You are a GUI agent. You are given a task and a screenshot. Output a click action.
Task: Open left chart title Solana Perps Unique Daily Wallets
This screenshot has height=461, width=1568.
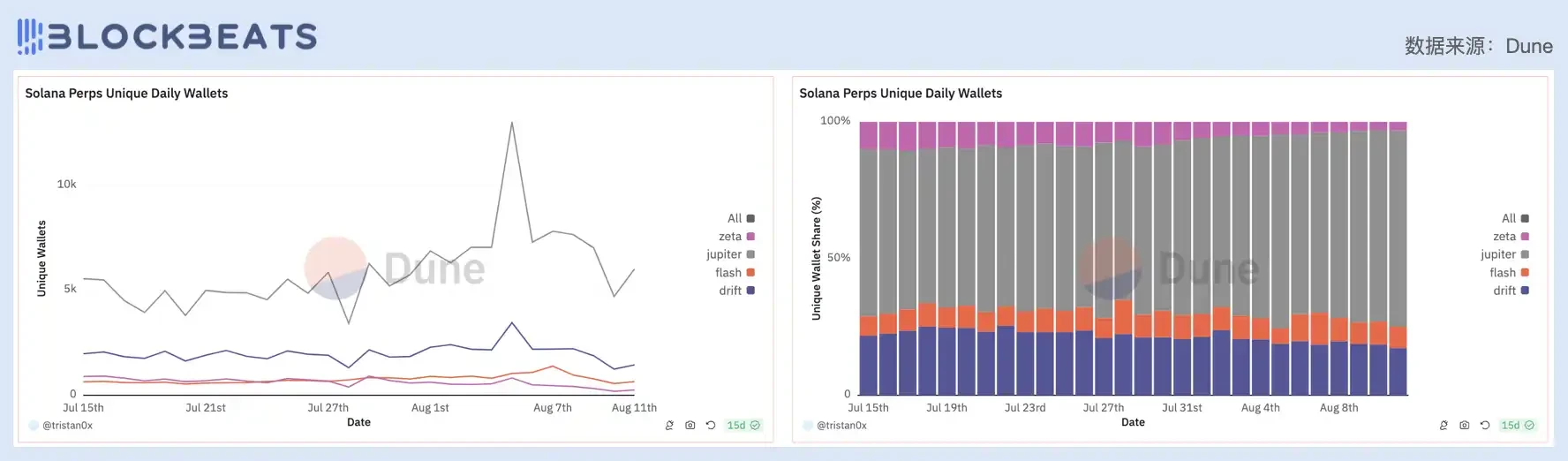point(126,93)
